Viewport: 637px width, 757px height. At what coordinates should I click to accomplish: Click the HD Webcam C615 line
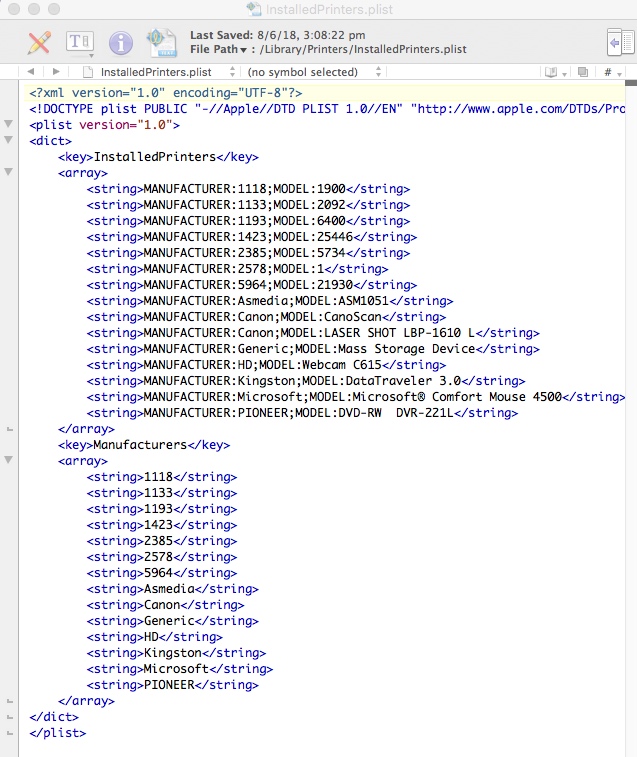coord(266,364)
